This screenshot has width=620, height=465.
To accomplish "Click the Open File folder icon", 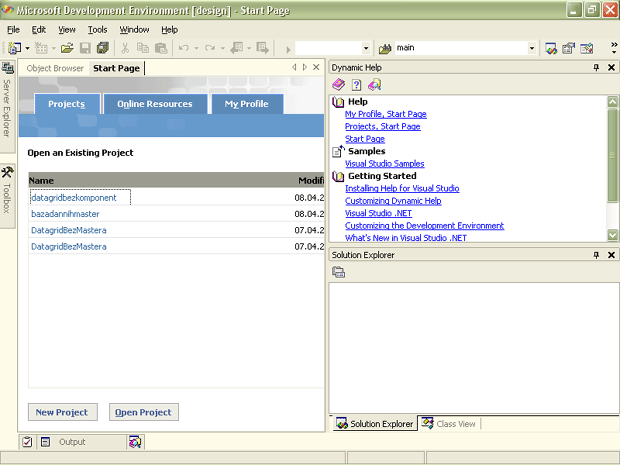I will (x=67, y=48).
